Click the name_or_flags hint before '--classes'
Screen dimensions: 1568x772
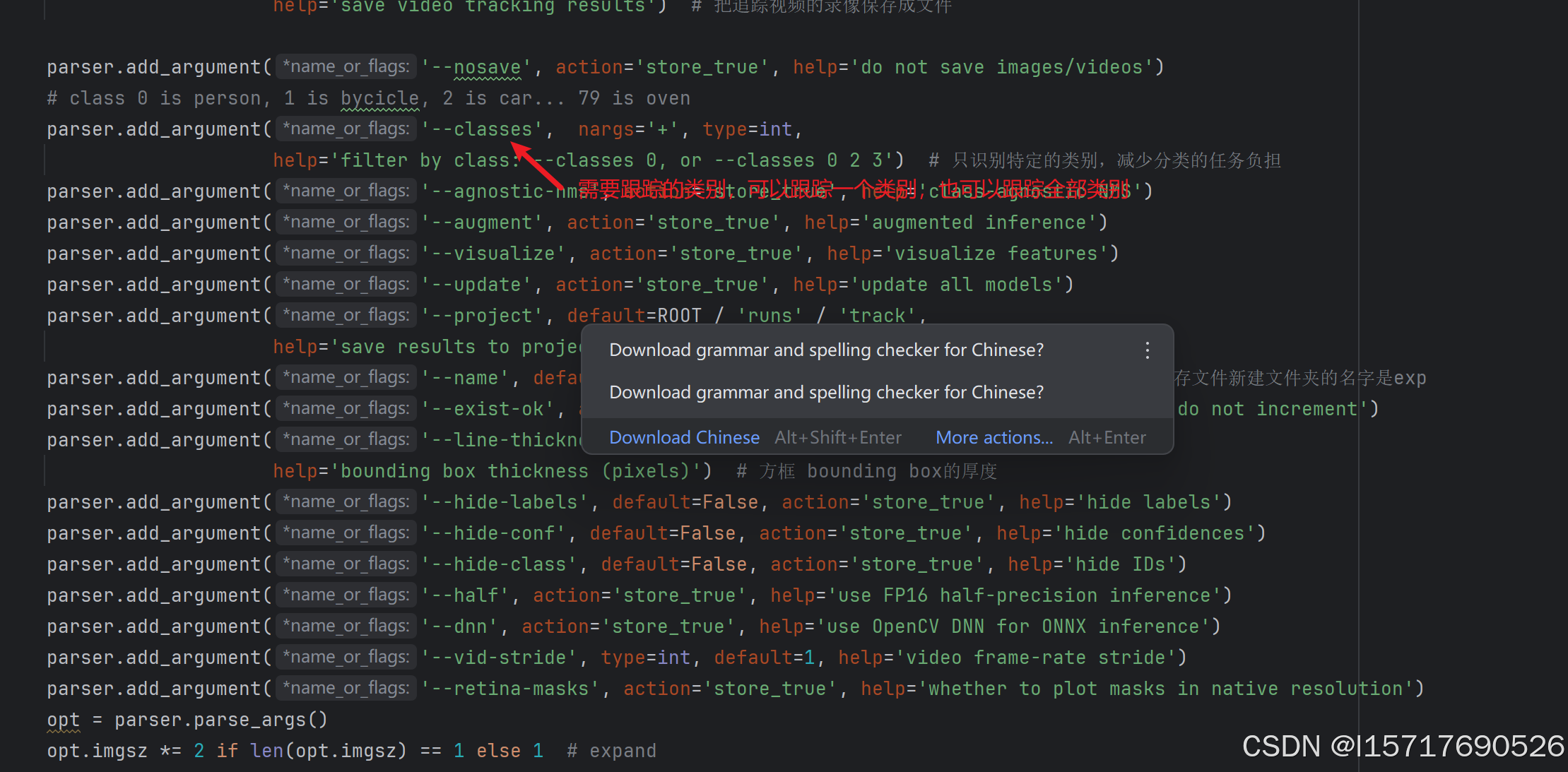point(346,129)
